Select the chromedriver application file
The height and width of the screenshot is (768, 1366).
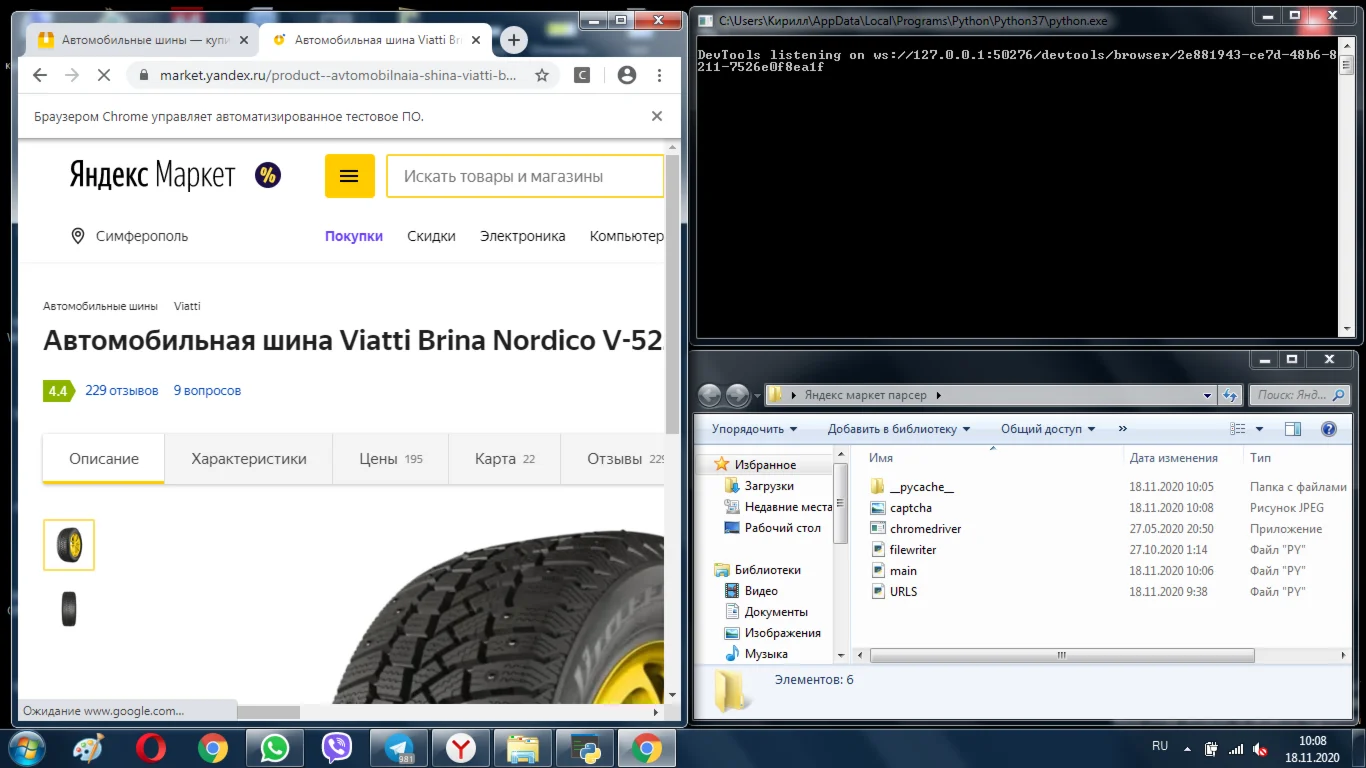pos(926,529)
